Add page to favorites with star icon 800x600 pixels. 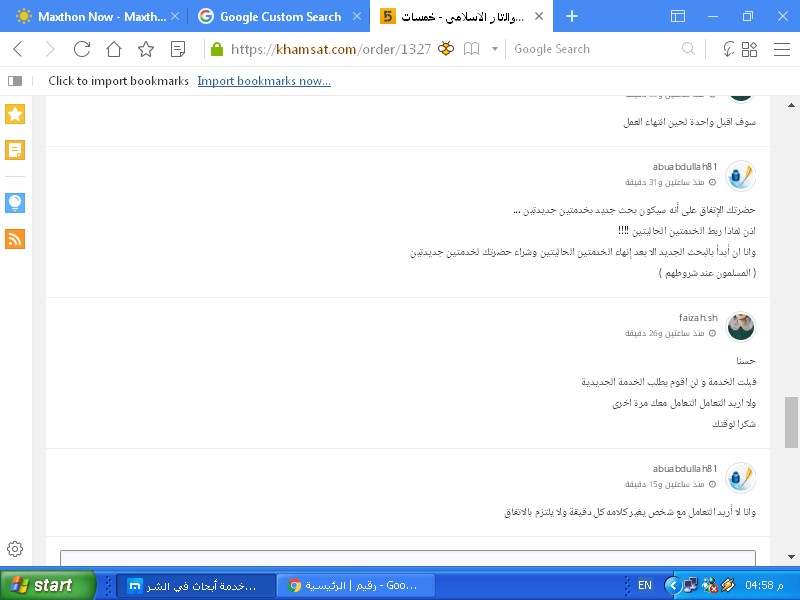point(146,49)
